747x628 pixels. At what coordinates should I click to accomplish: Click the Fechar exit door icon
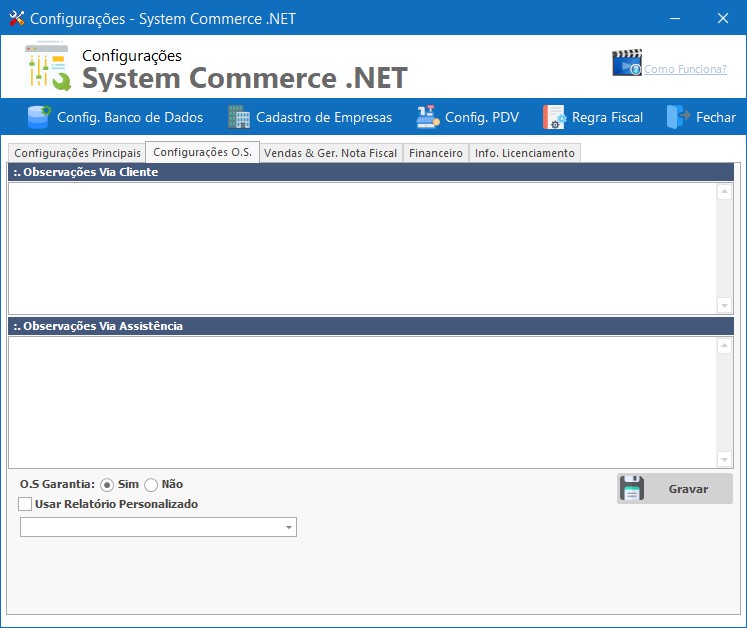tap(679, 117)
